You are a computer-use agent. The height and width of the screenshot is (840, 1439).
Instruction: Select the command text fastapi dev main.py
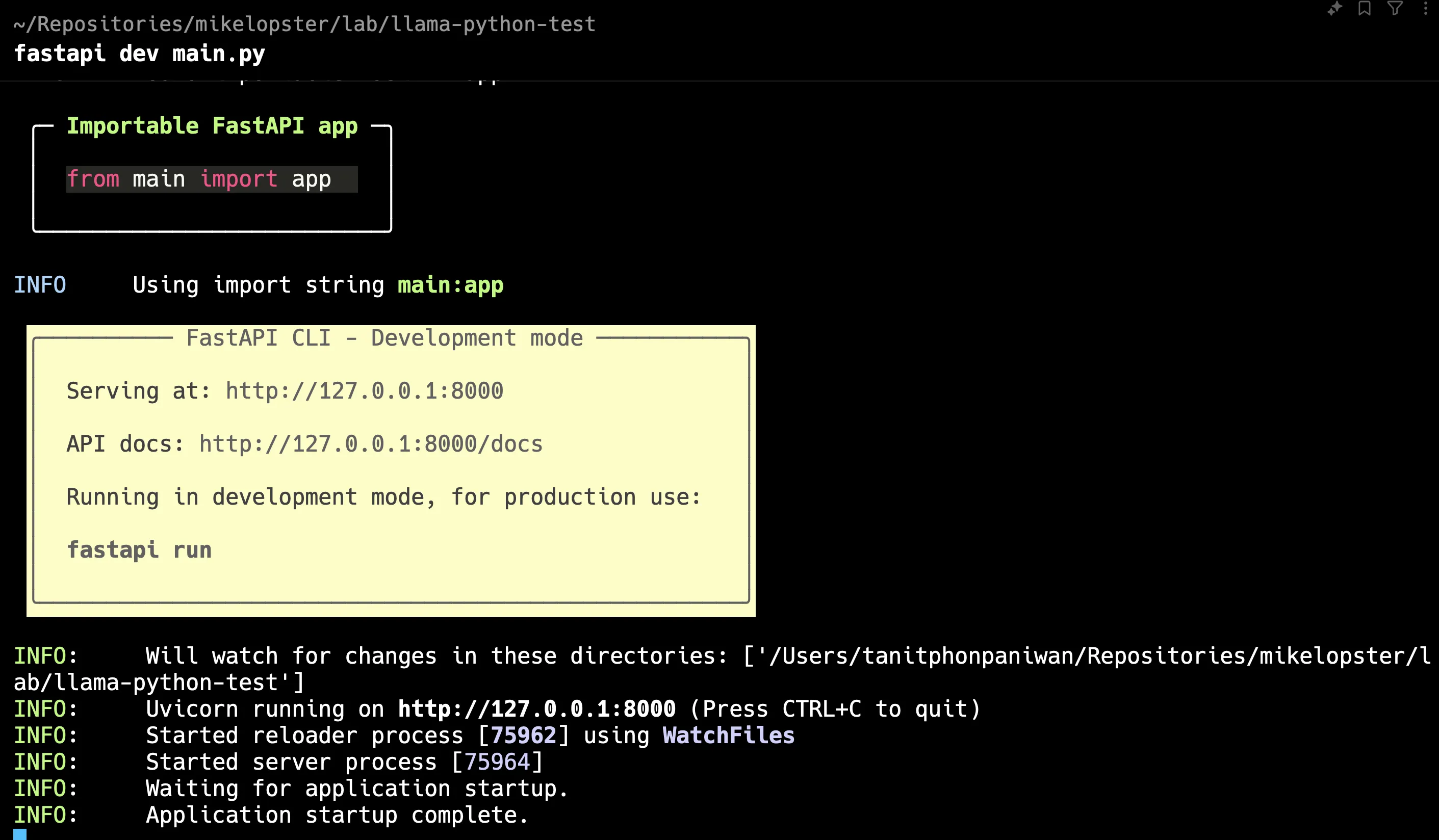[139, 54]
